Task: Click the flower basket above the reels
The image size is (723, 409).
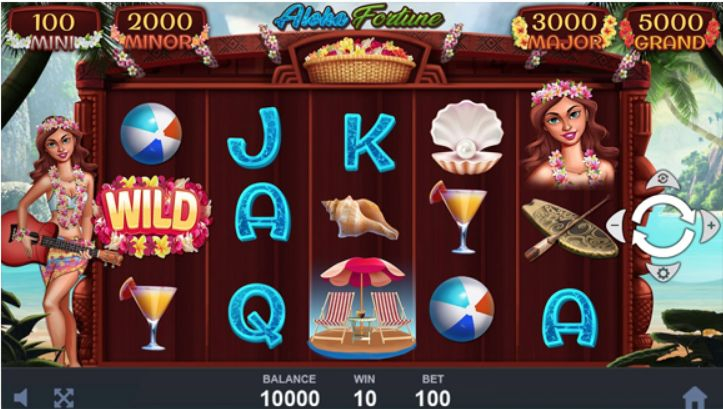Action: pyautogui.click(x=359, y=60)
